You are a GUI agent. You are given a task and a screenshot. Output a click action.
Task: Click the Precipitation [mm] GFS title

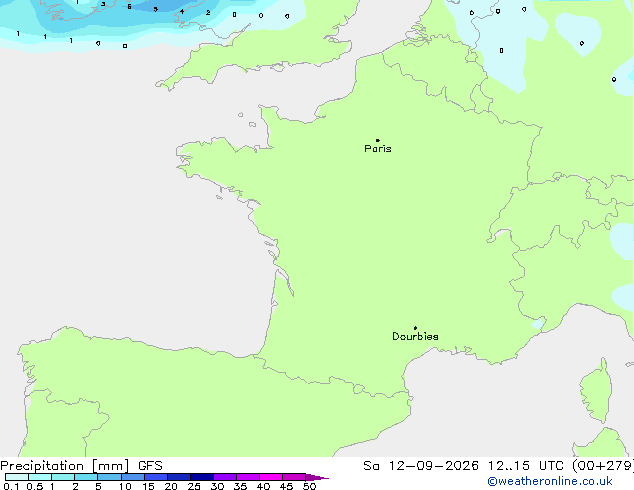click(81, 466)
